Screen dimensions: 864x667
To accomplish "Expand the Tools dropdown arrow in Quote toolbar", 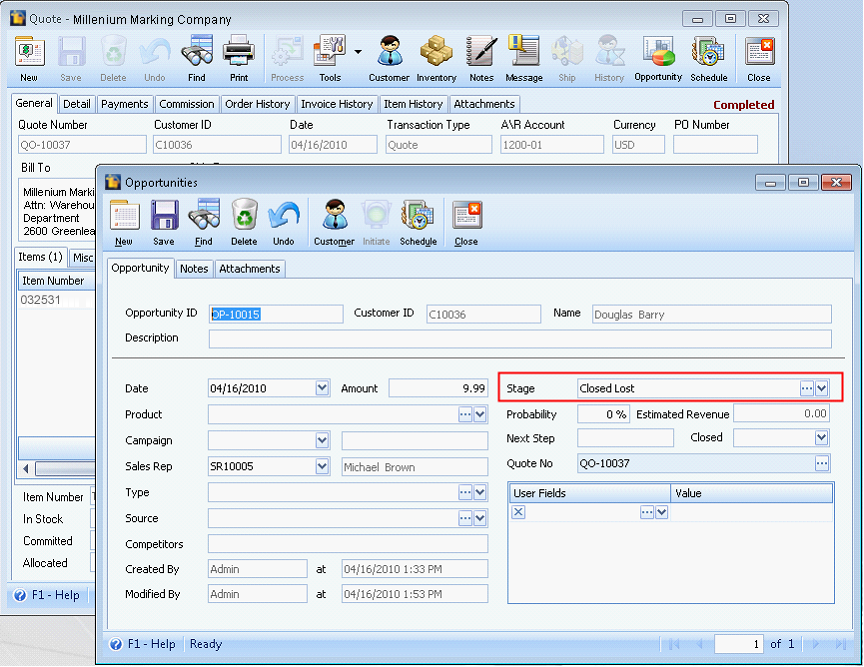I will tap(358, 52).
